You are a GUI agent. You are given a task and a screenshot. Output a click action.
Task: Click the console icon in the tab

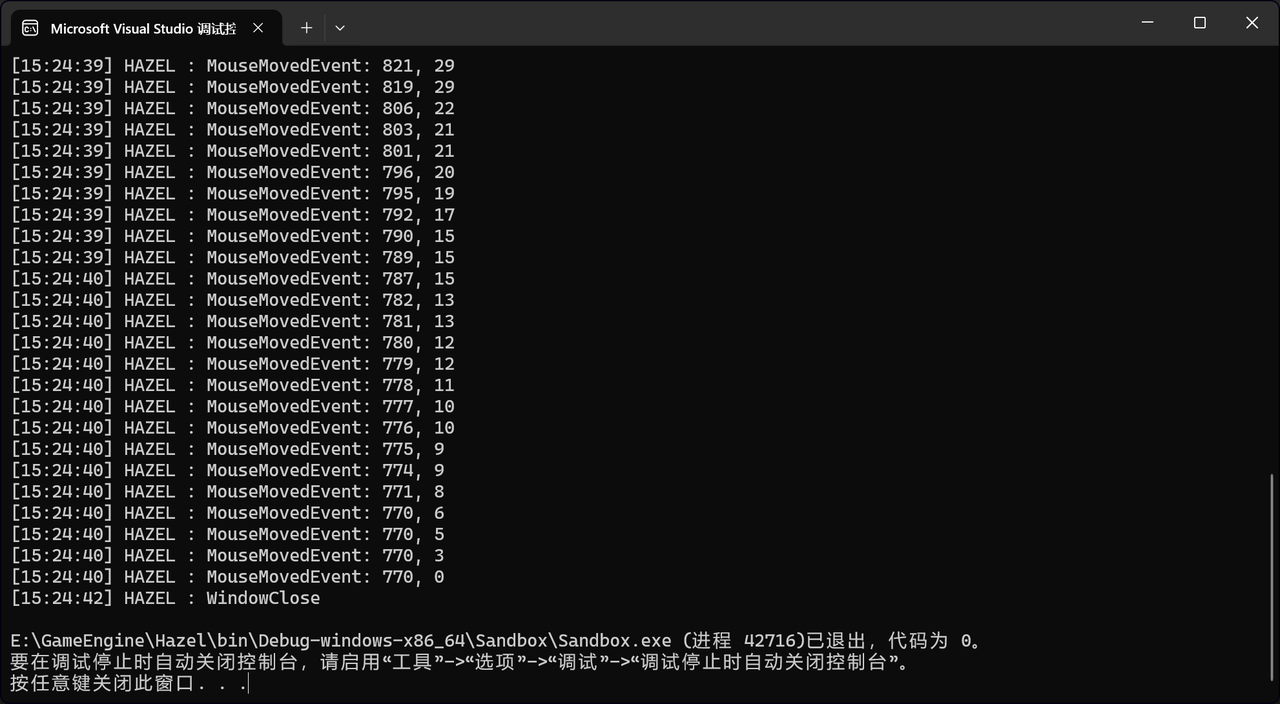click(x=30, y=28)
